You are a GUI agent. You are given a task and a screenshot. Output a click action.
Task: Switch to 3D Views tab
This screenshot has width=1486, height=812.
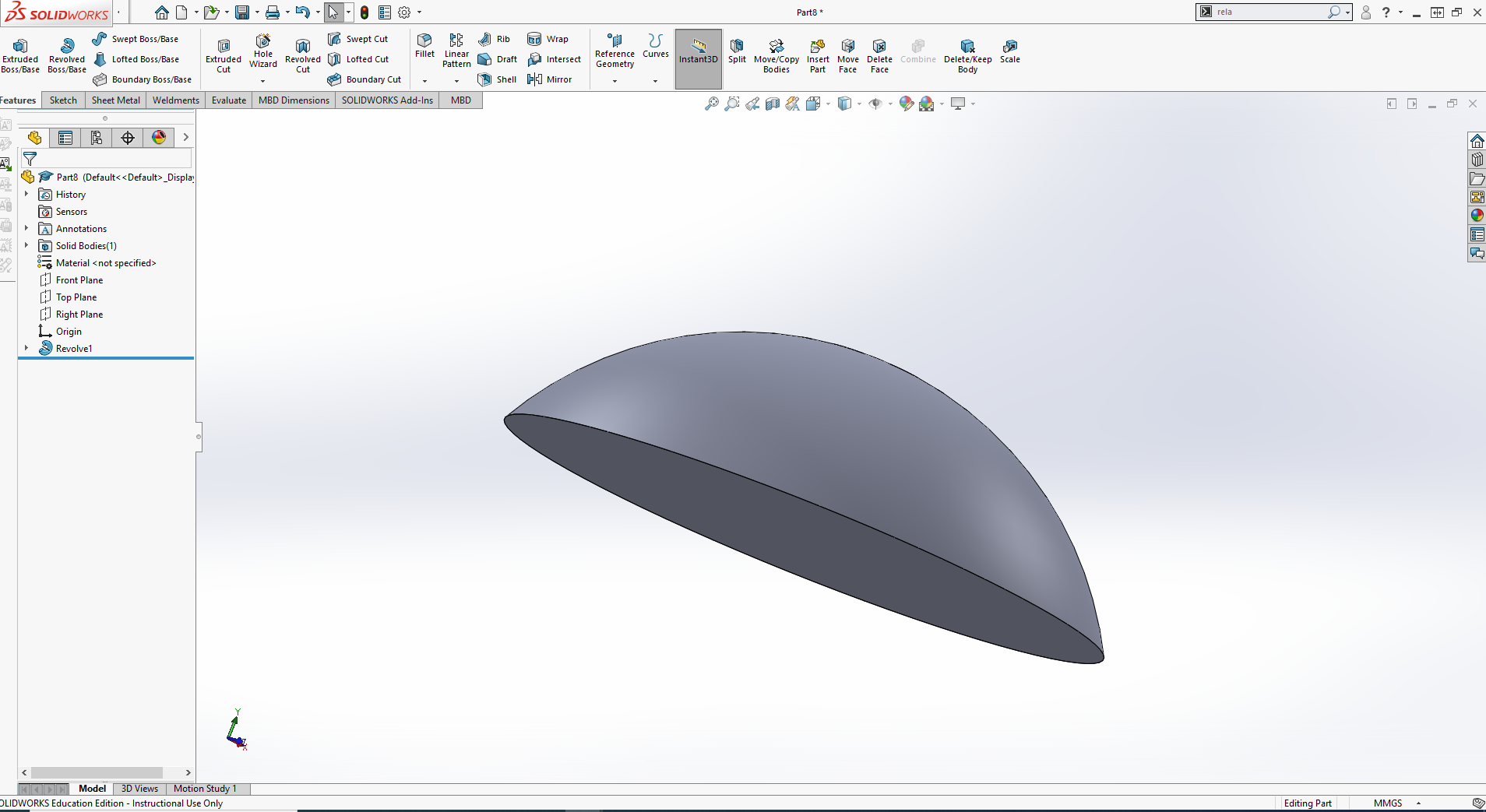click(139, 789)
